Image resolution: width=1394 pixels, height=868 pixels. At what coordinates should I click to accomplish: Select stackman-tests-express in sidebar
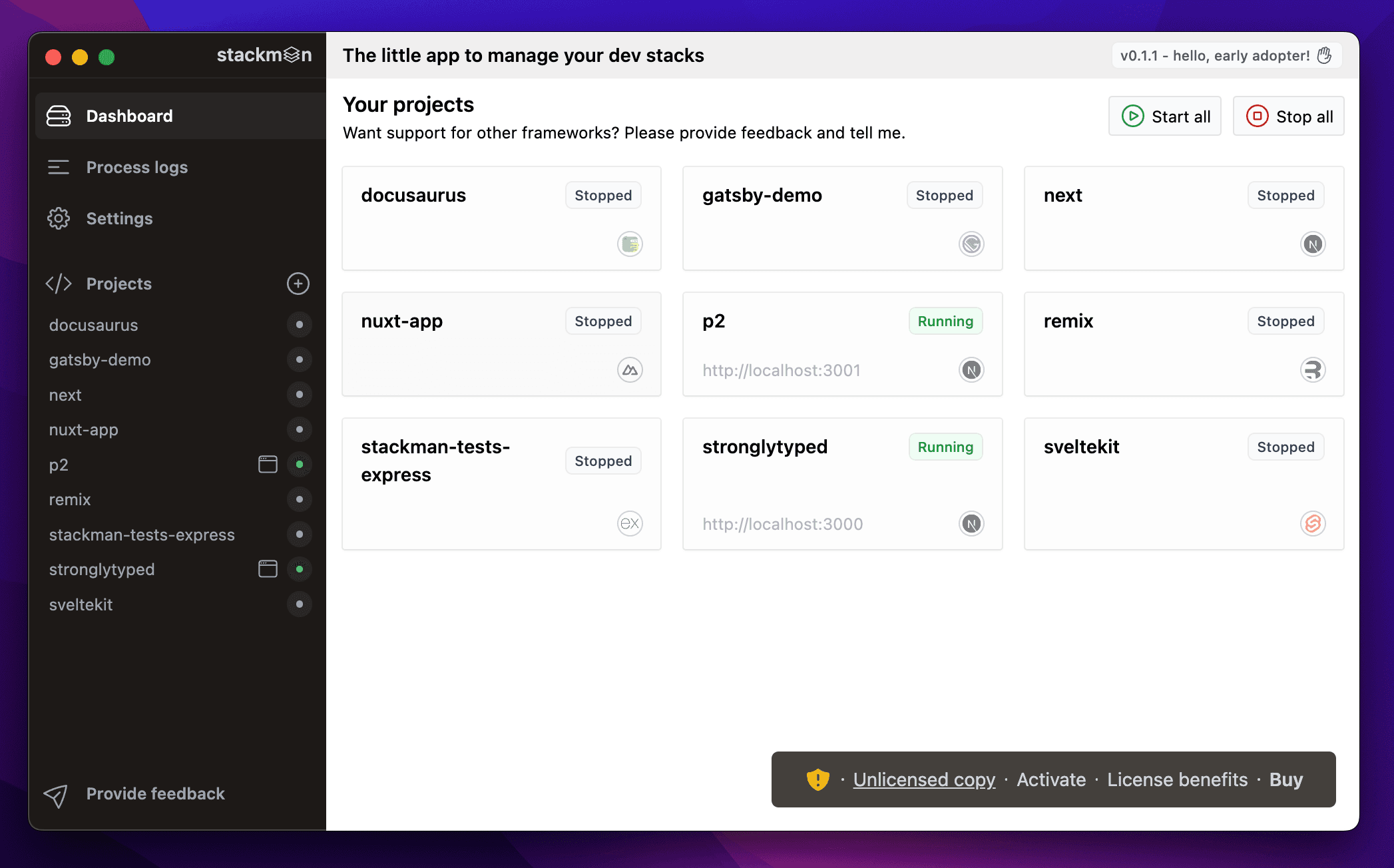142,535
